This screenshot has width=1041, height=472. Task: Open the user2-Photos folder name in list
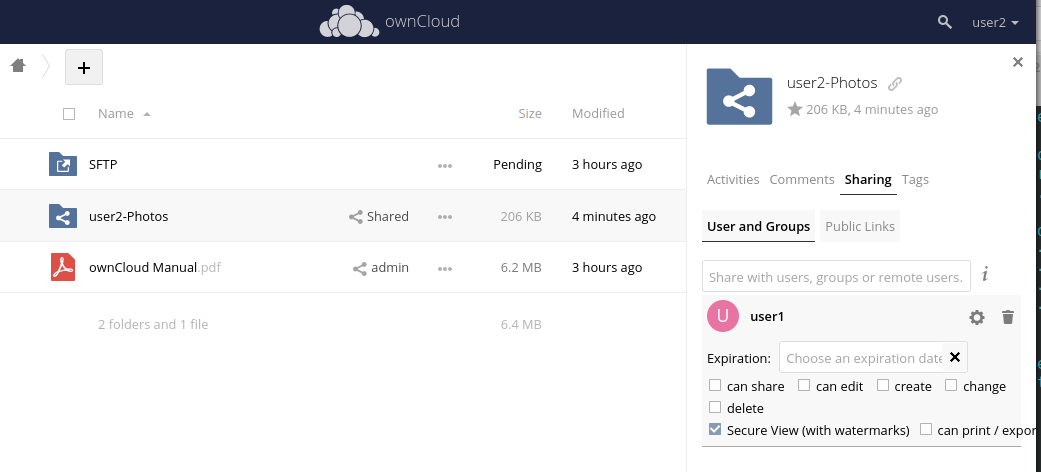pos(129,216)
